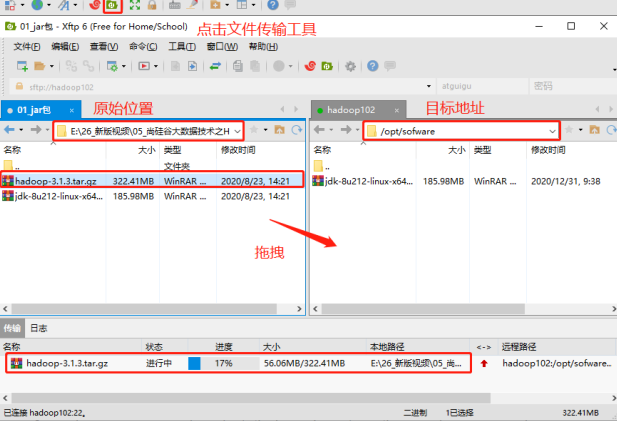Open dropdown next to session properties icon
Screen dimensions: 617x421
click(124, 66)
